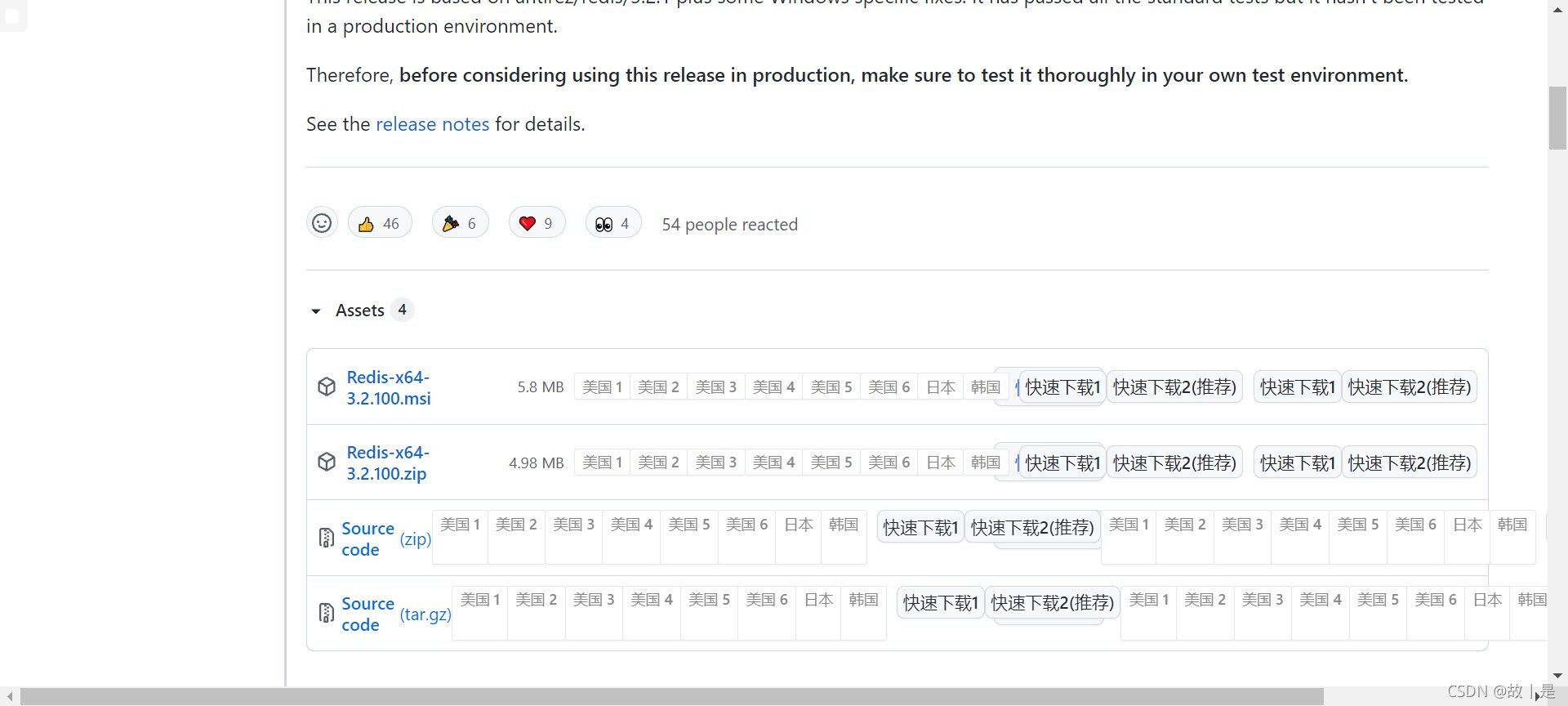Click 美国 1 mirror for the msi asset
This screenshot has width=1568, height=706.
point(603,387)
